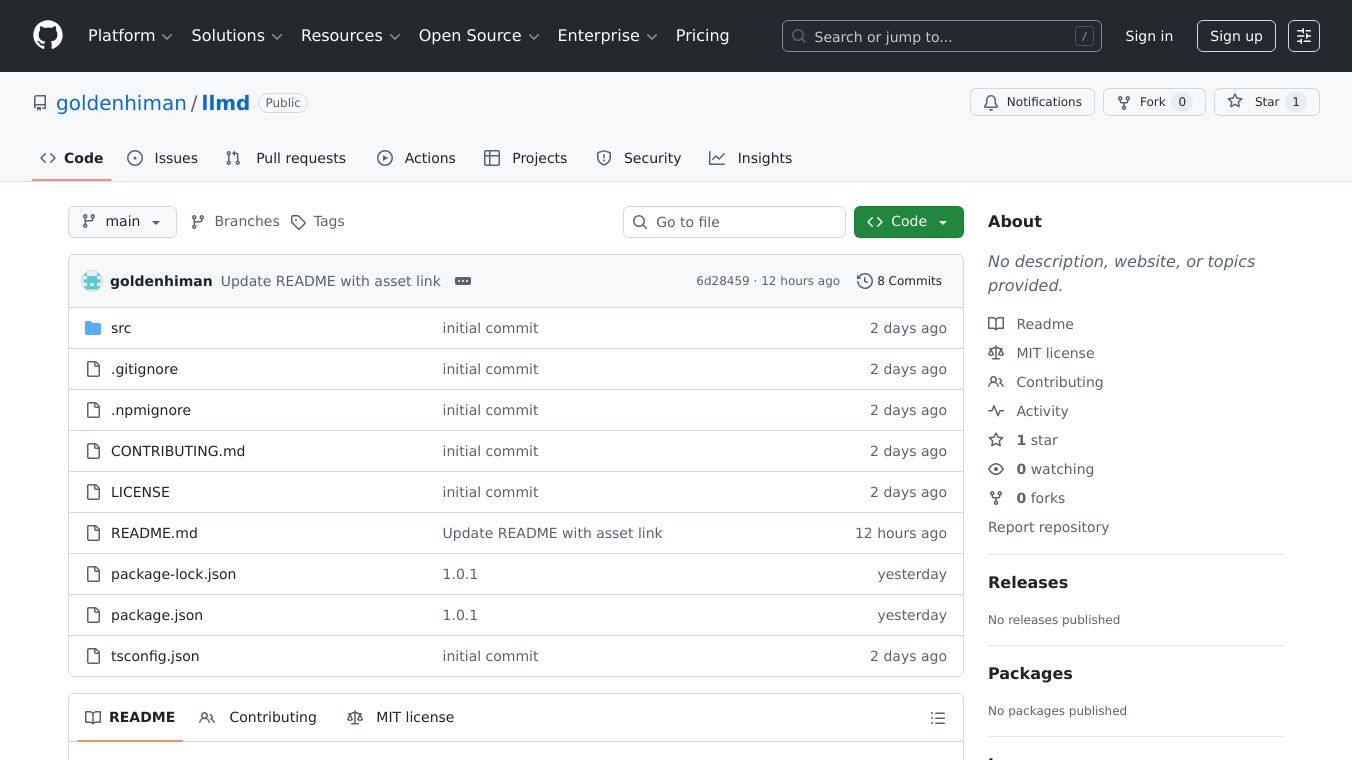The width and height of the screenshot is (1352, 760).
Task: Fork the llmd repository
Action: (x=1153, y=102)
